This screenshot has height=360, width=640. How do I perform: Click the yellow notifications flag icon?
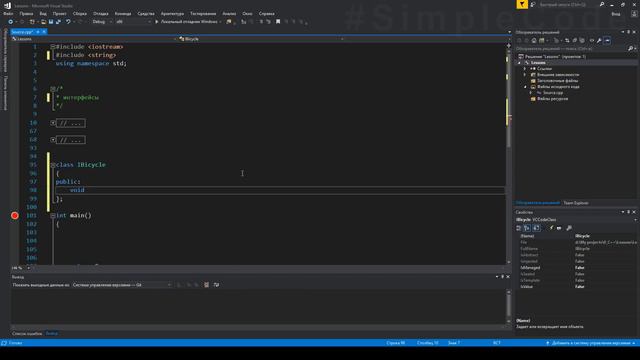(522, 4)
